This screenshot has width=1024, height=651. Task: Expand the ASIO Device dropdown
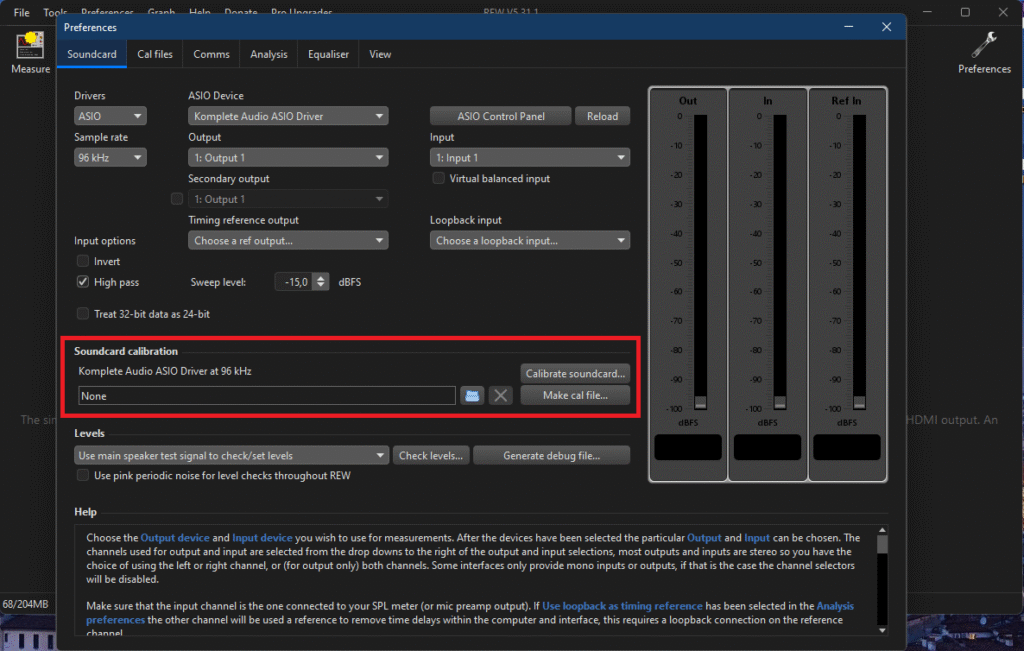tap(287, 117)
